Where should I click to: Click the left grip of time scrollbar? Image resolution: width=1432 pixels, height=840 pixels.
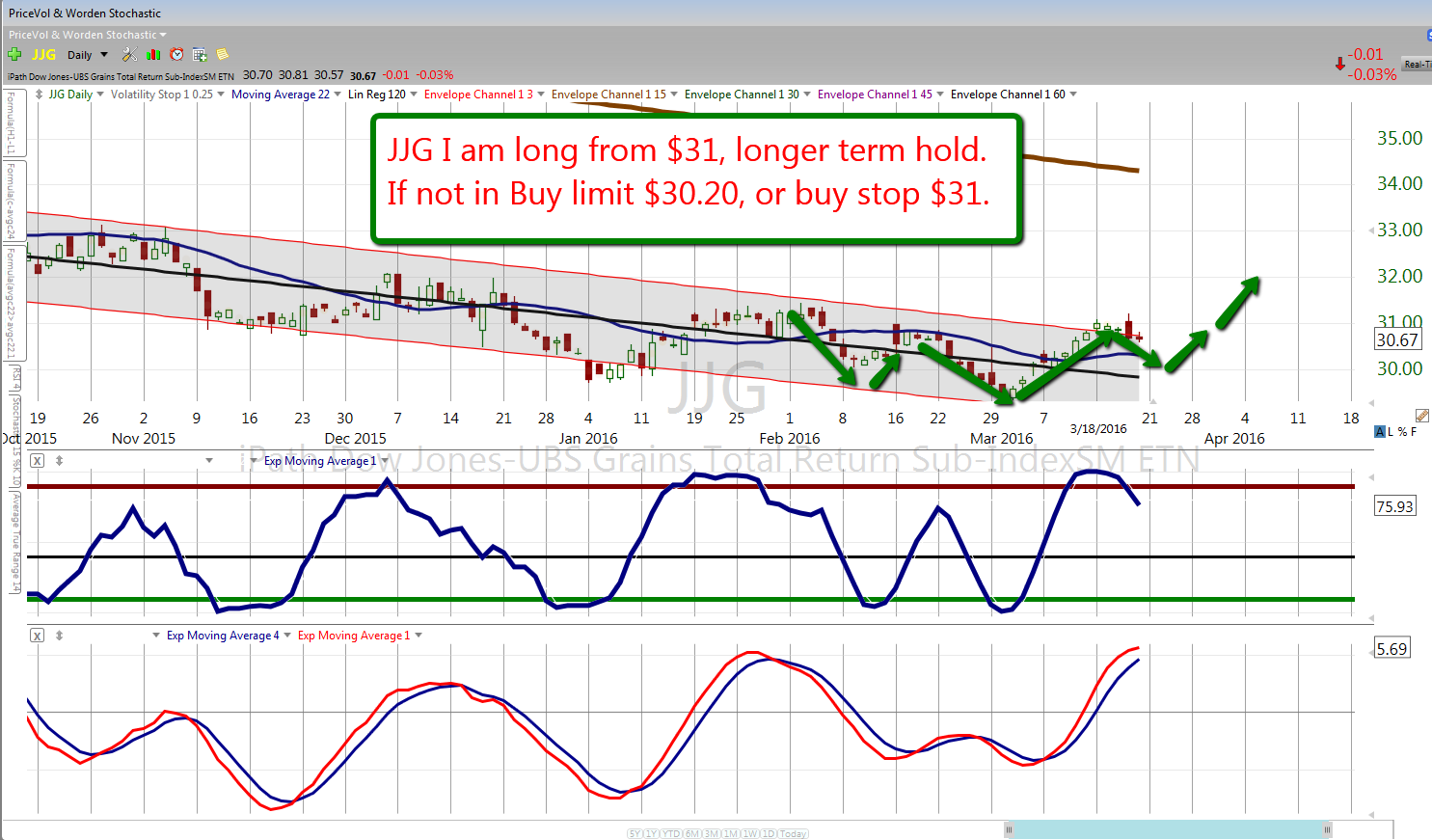coord(1009,829)
